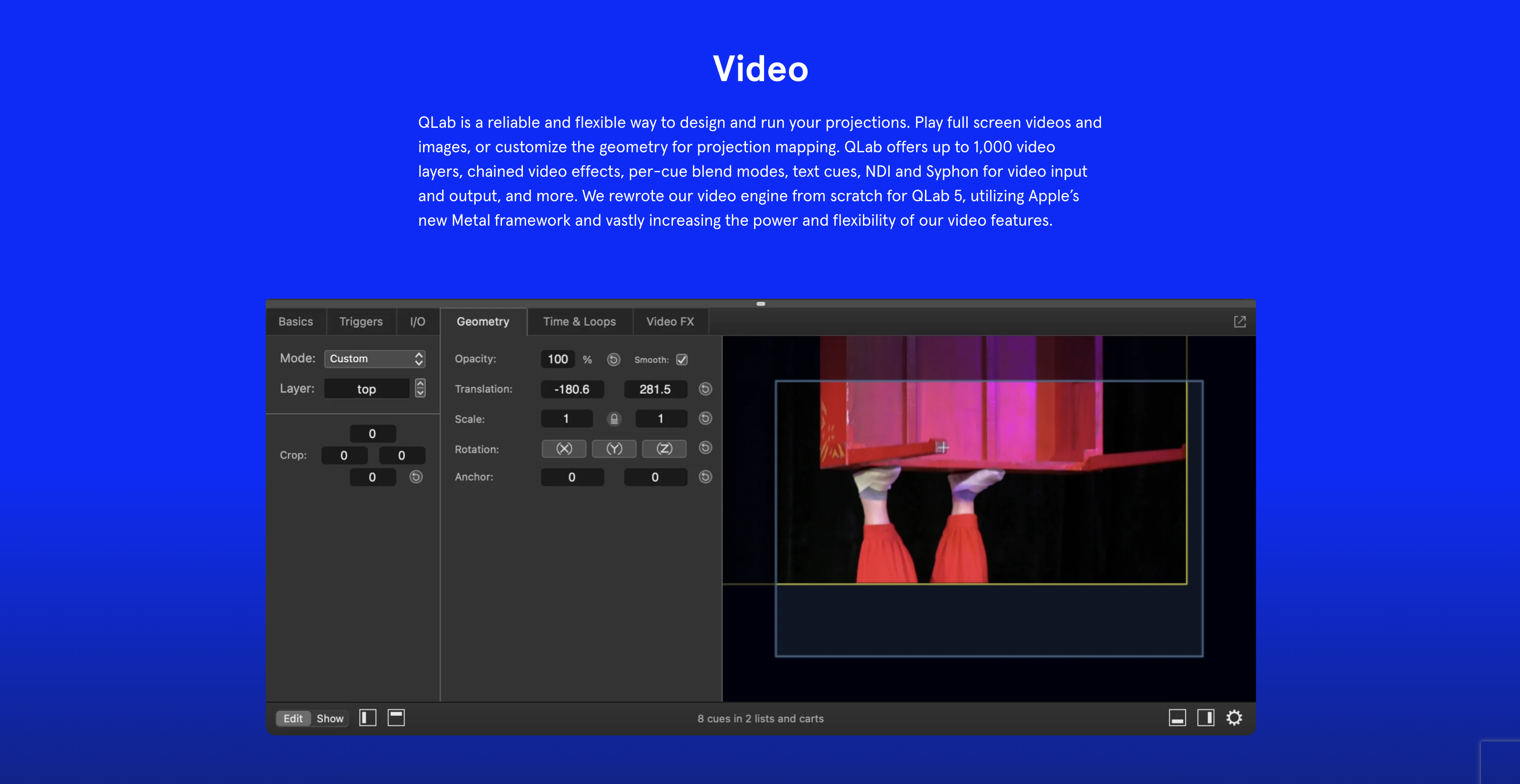Switch to Show mode
The width and height of the screenshot is (1520, 784).
pyautogui.click(x=330, y=718)
